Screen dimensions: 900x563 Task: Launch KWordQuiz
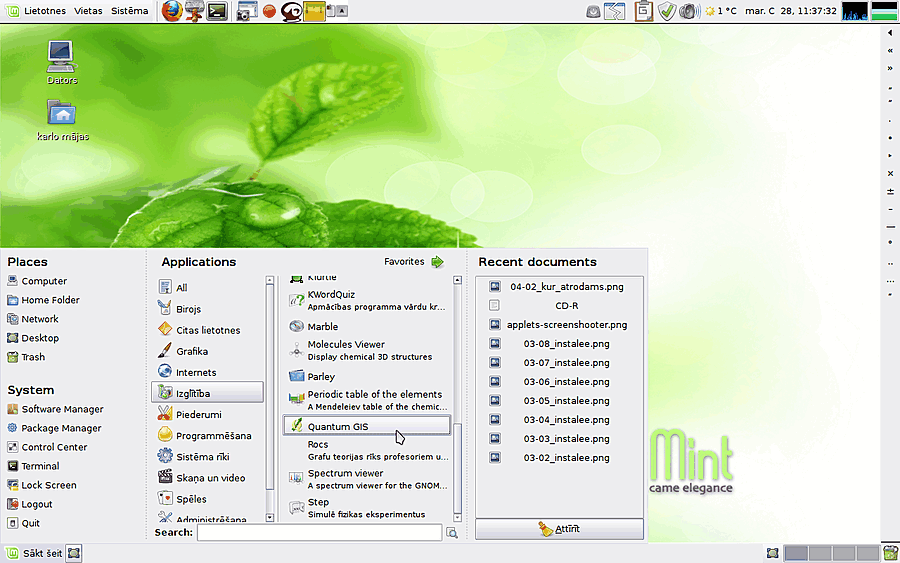pos(367,300)
